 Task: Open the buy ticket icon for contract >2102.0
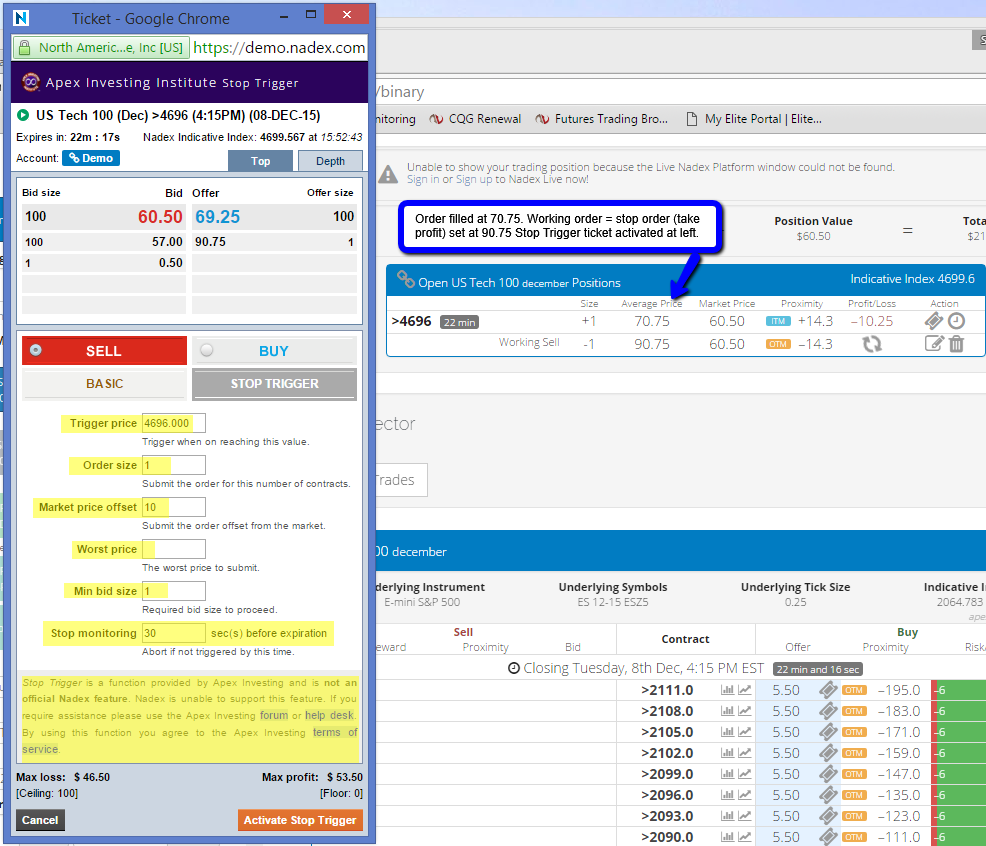pyautogui.click(x=828, y=753)
